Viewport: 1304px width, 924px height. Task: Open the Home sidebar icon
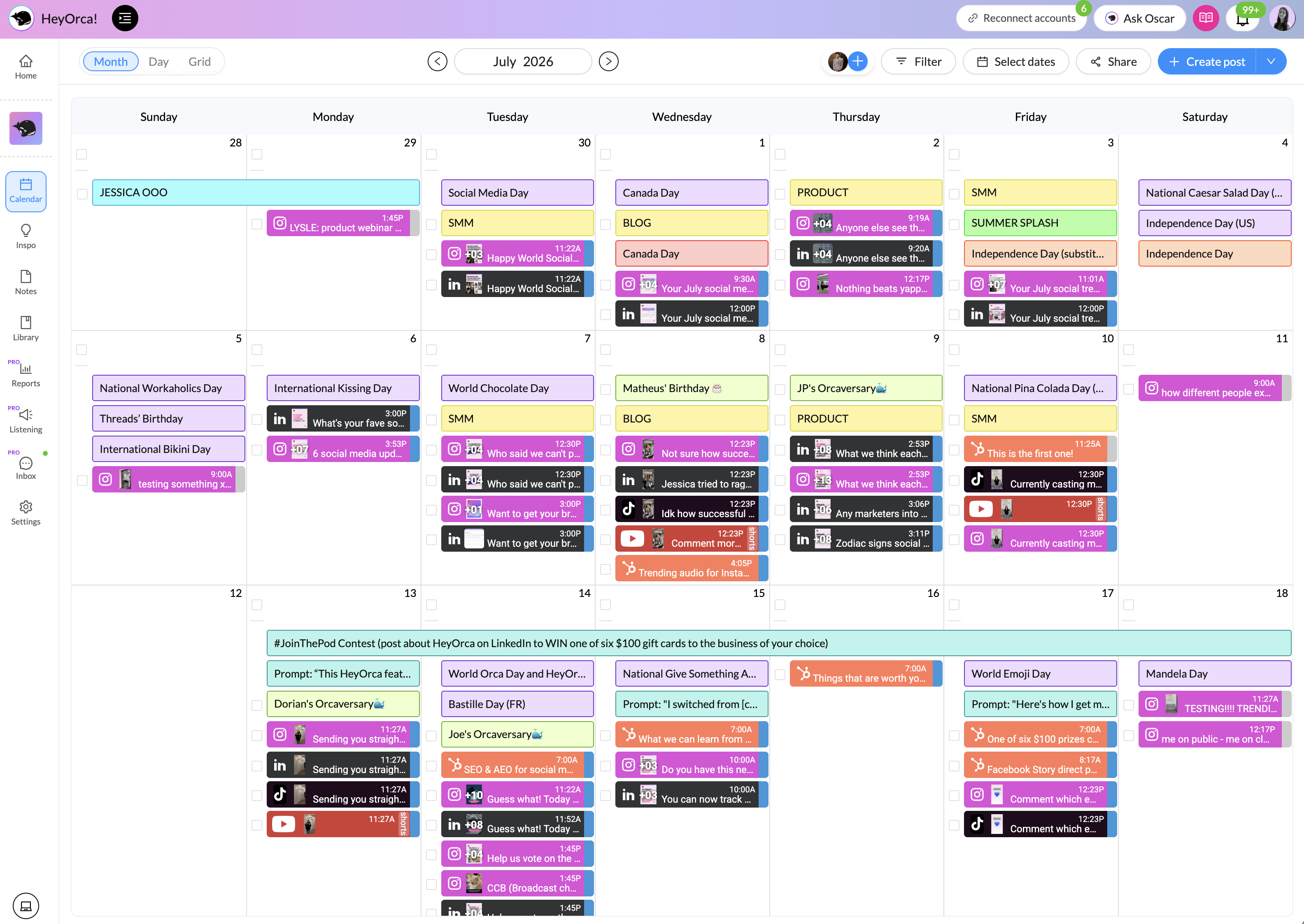pos(26,67)
